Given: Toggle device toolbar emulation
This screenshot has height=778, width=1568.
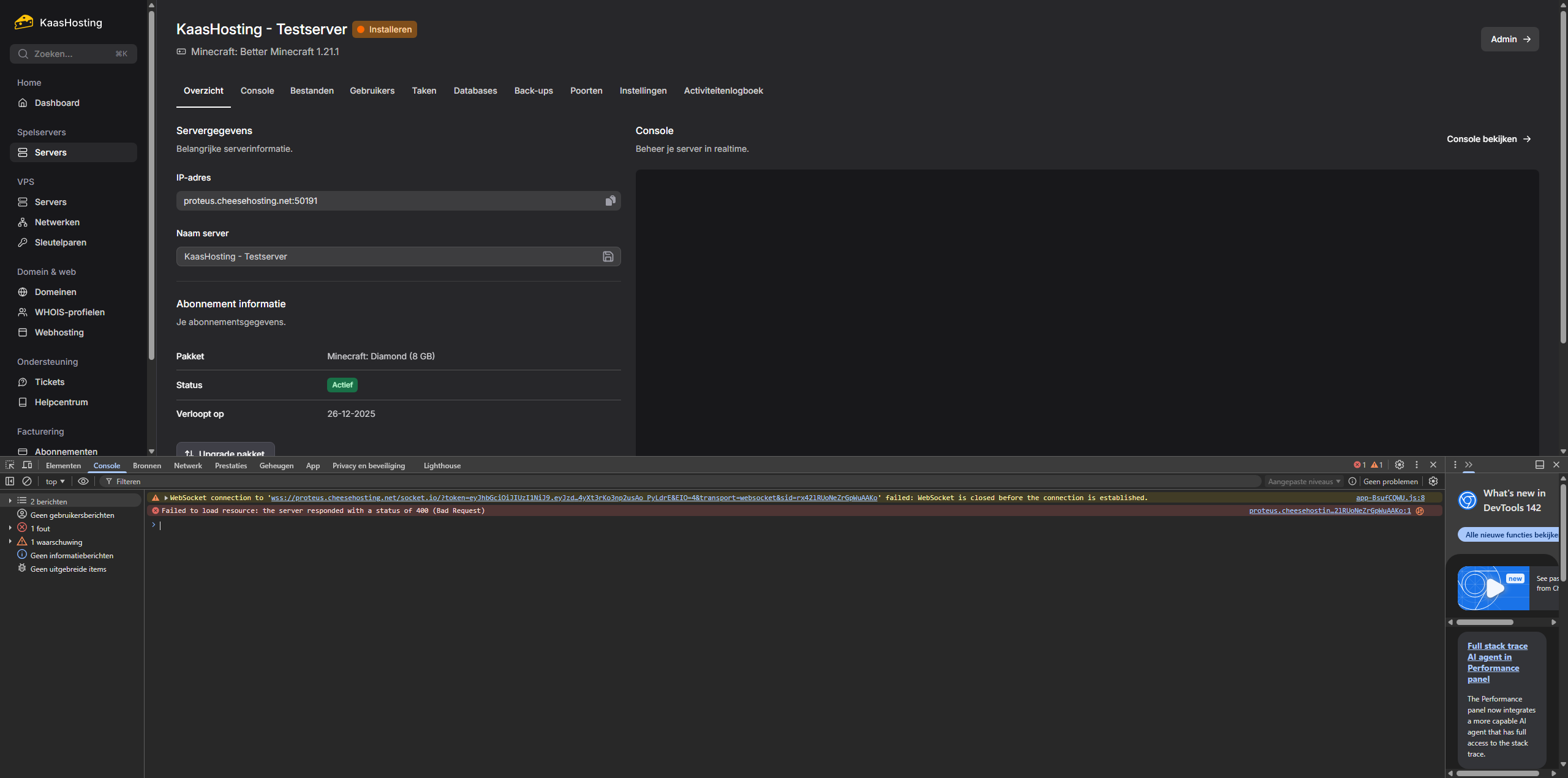Looking at the screenshot, I should pos(27,465).
